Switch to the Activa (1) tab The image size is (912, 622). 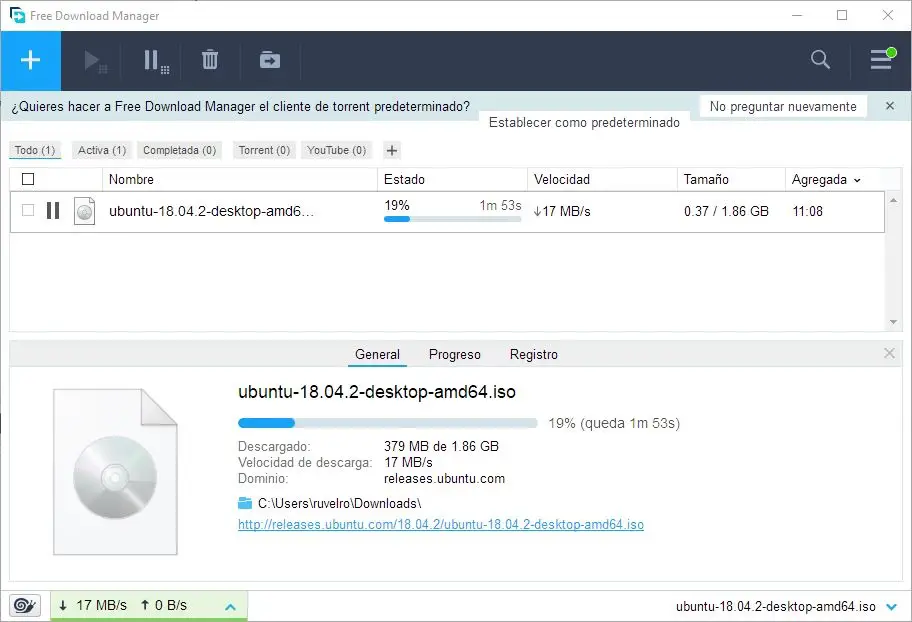click(x=102, y=150)
